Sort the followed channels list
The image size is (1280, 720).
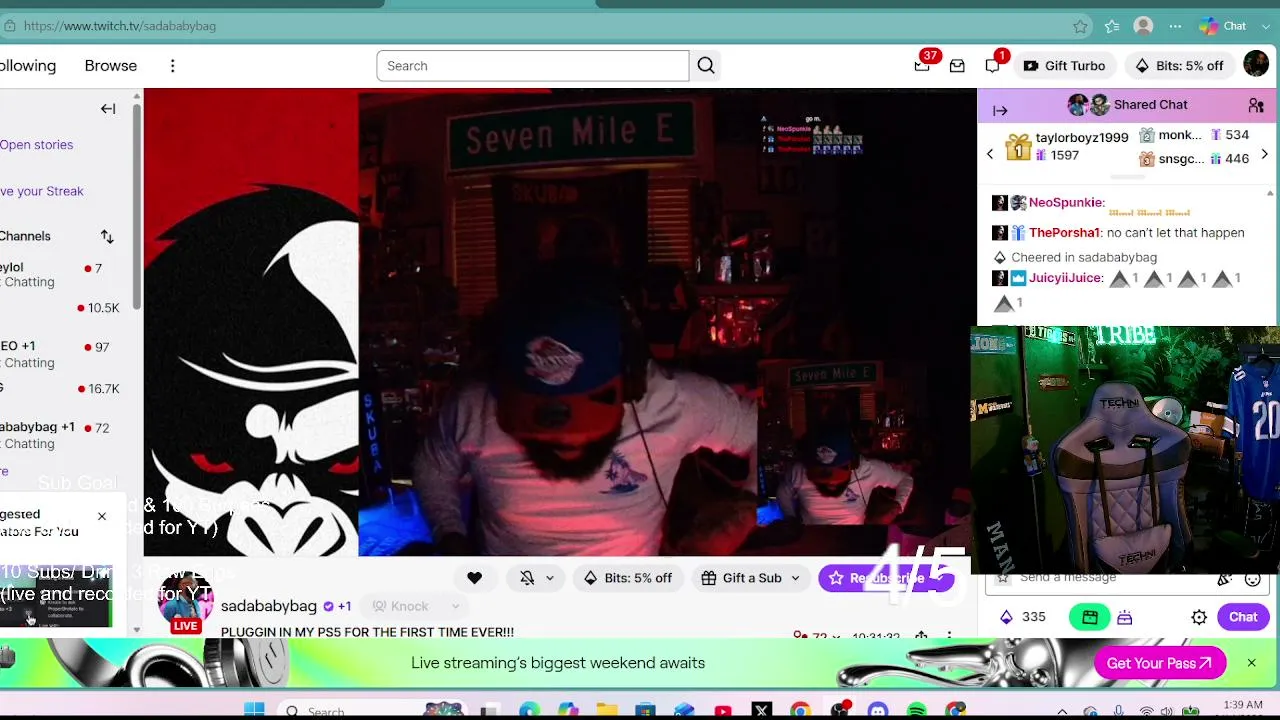coord(107,237)
